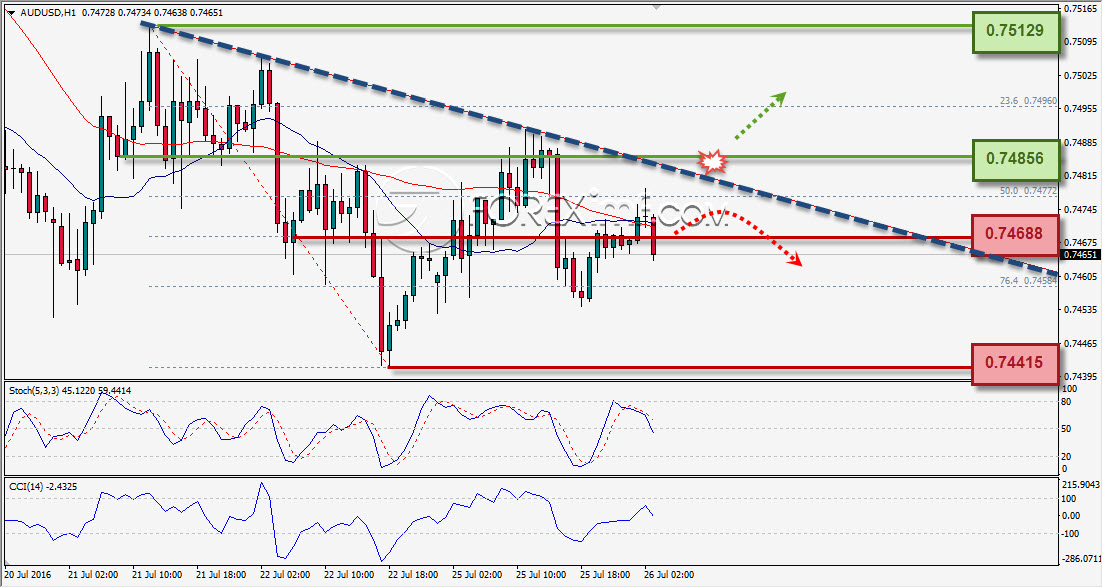Image resolution: width=1103 pixels, height=588 pixels.
Task: Click the 26 Jul 02:00 time label
Action: coord(669,575)
